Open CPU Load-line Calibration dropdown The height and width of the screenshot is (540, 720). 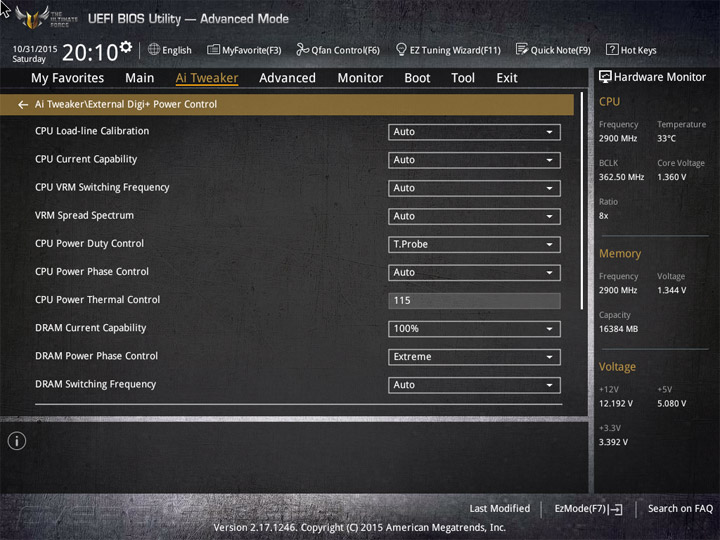point(474,132)
